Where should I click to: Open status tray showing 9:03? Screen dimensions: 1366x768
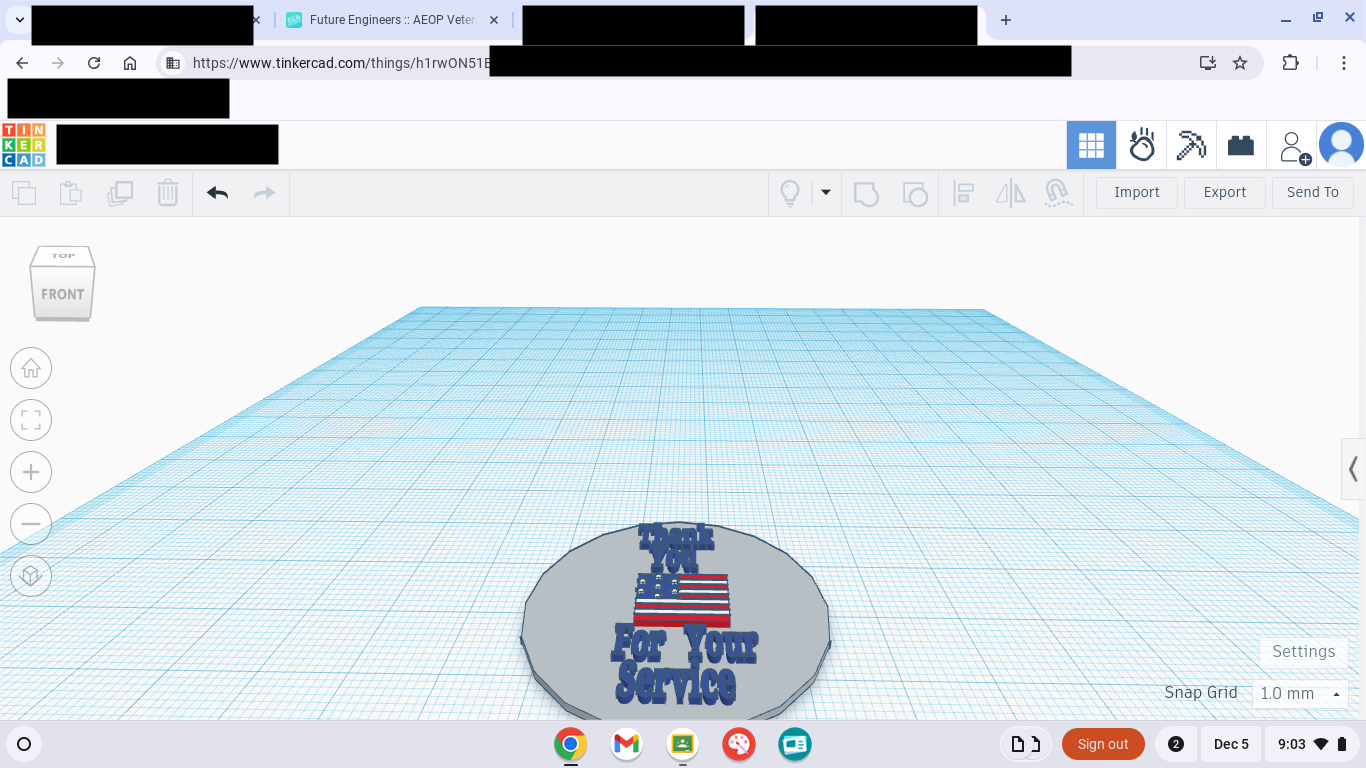[1312, 744]
